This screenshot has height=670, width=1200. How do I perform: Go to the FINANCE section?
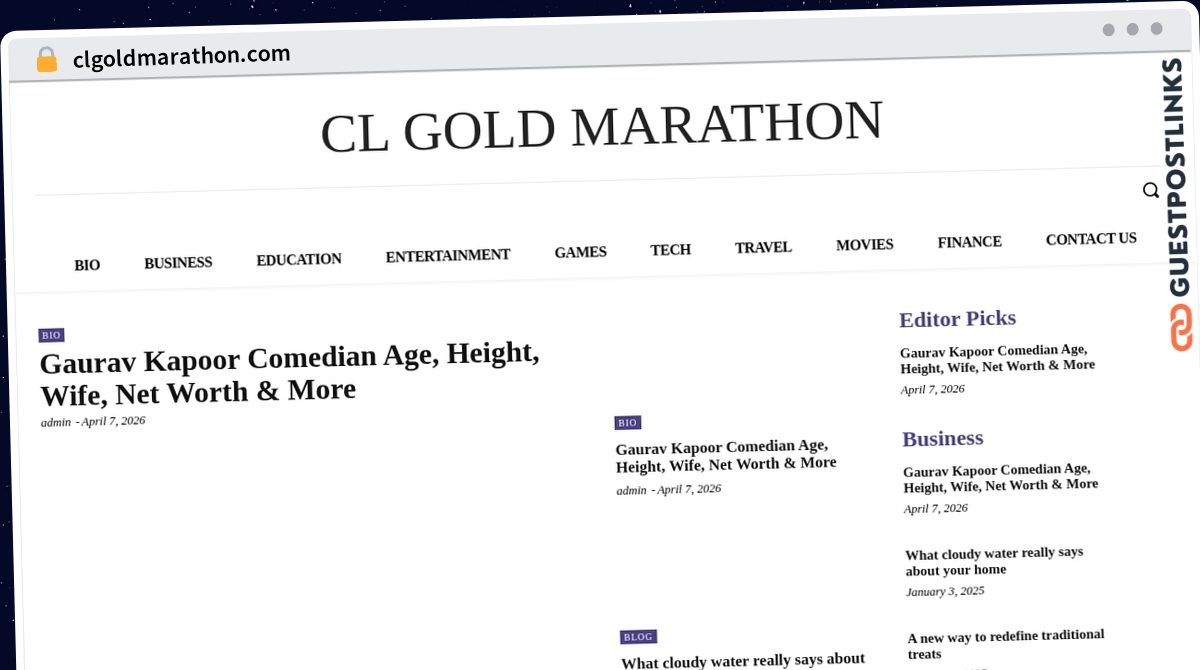point(970,242)
